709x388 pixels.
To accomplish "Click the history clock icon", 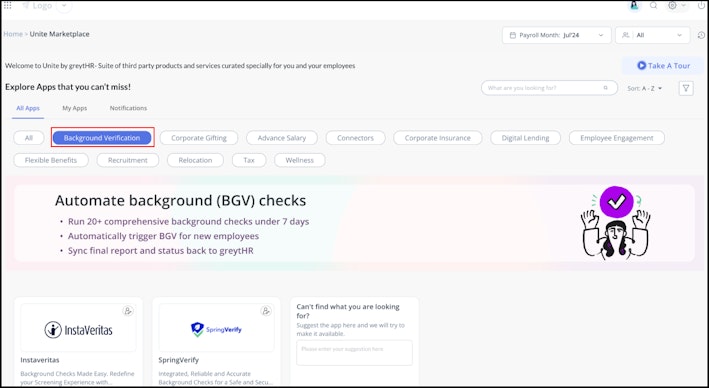I will pos(701,35).
